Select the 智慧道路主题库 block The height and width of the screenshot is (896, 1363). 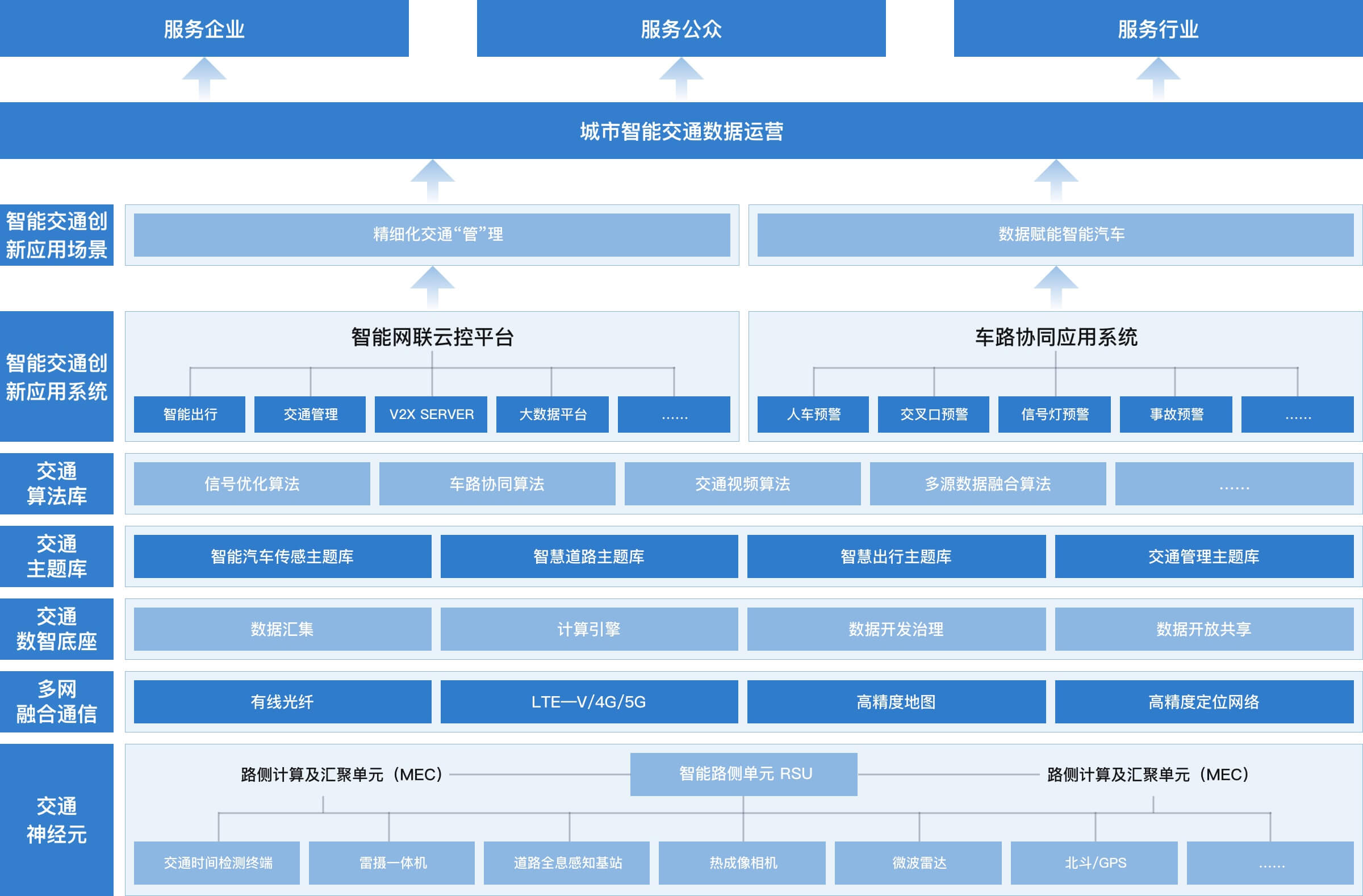pyautogui.click(x=590, y=556)
